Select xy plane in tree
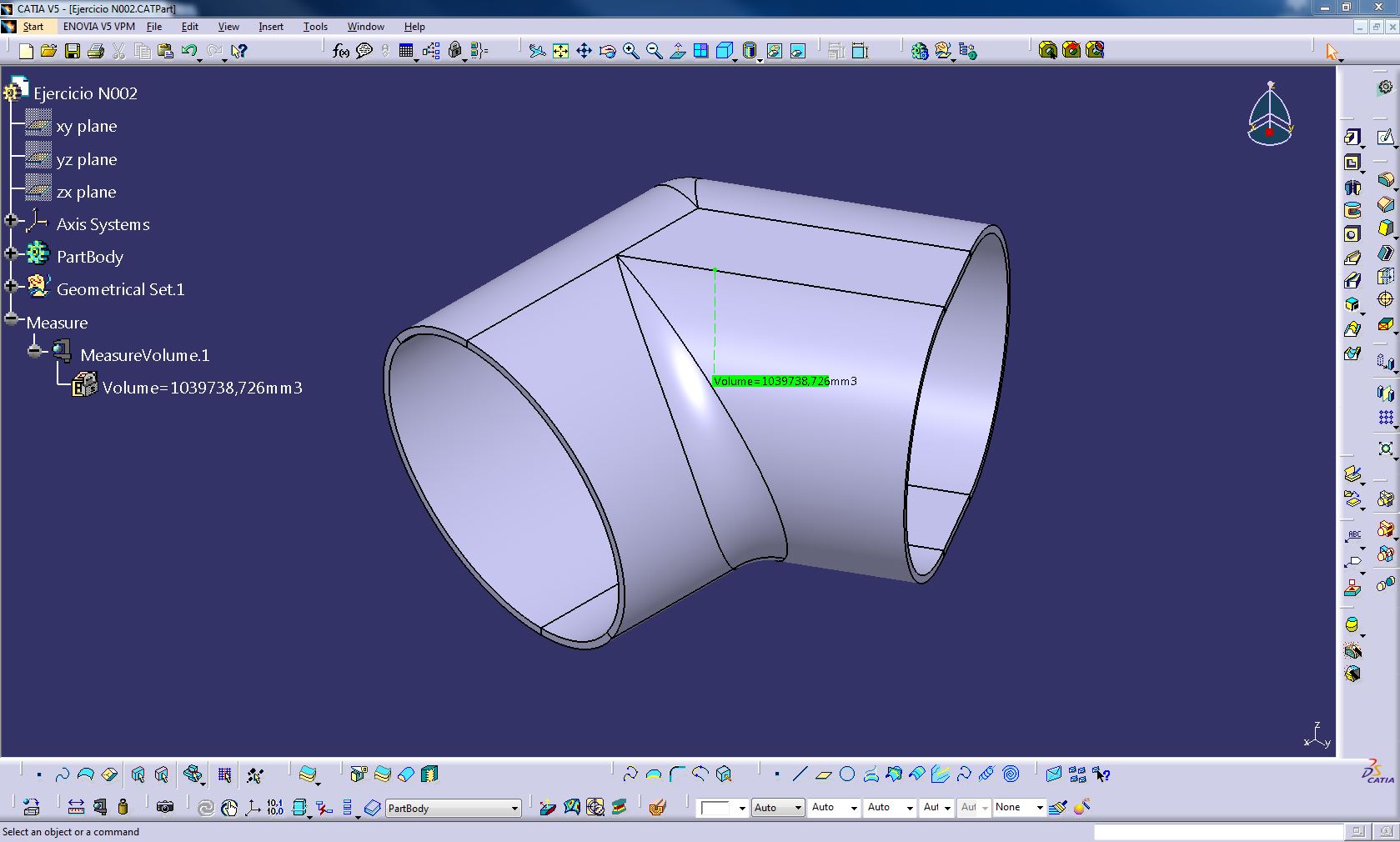The height and width of the screenshot is (842, 1400). pos(86,126)
